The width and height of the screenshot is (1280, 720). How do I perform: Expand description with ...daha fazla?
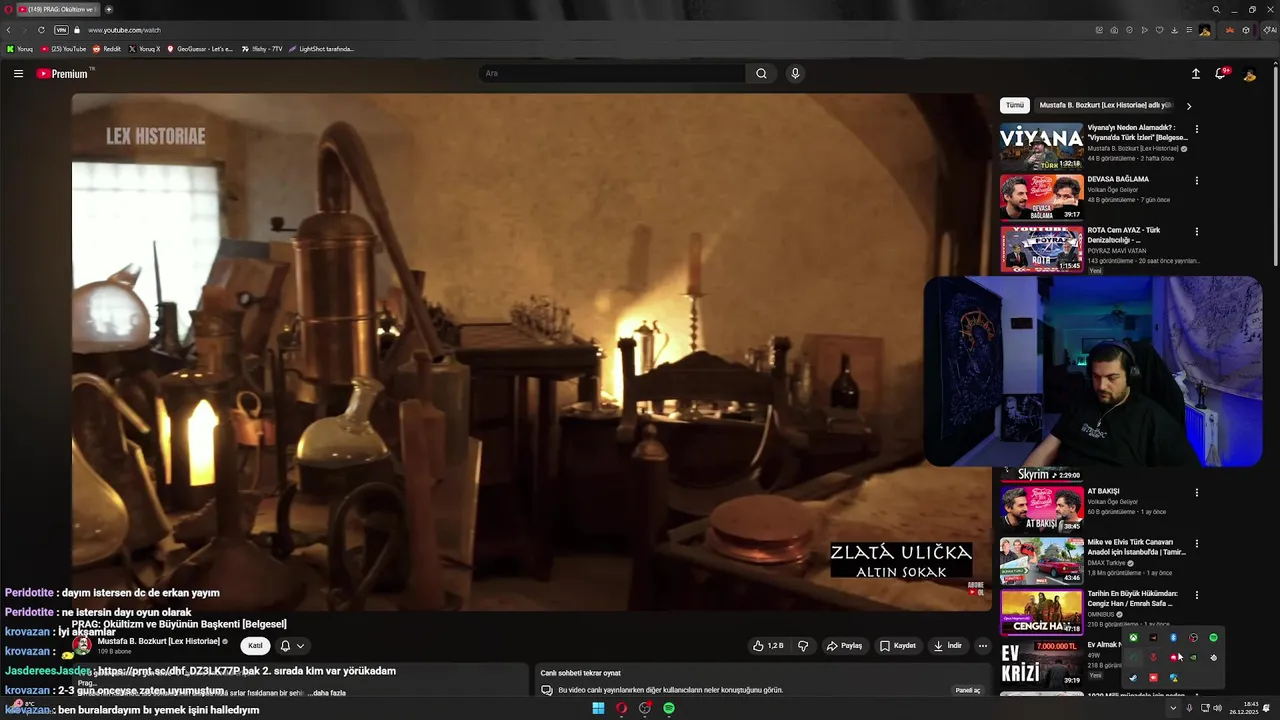[326, 693]
